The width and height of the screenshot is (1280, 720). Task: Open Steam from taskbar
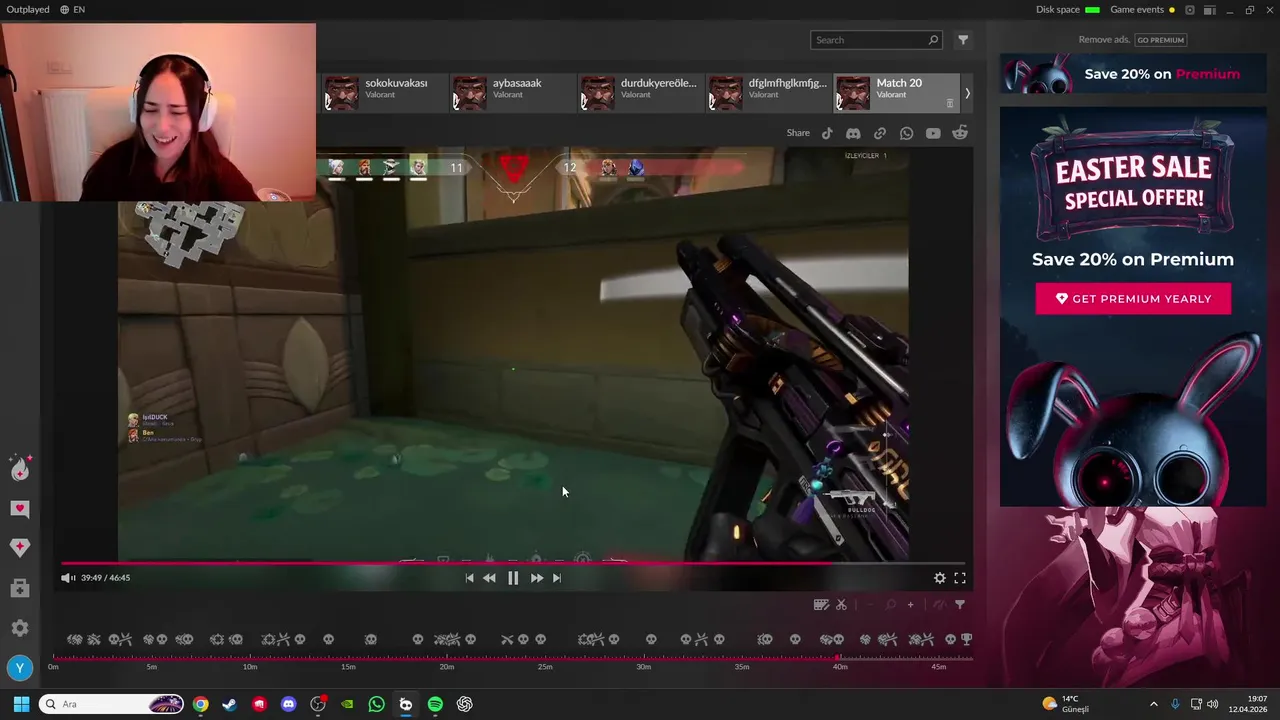click(230, 704)
